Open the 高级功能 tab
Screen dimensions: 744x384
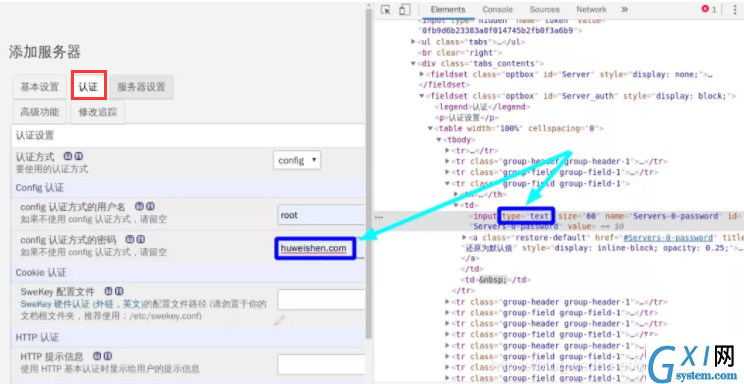click(39, 112)
